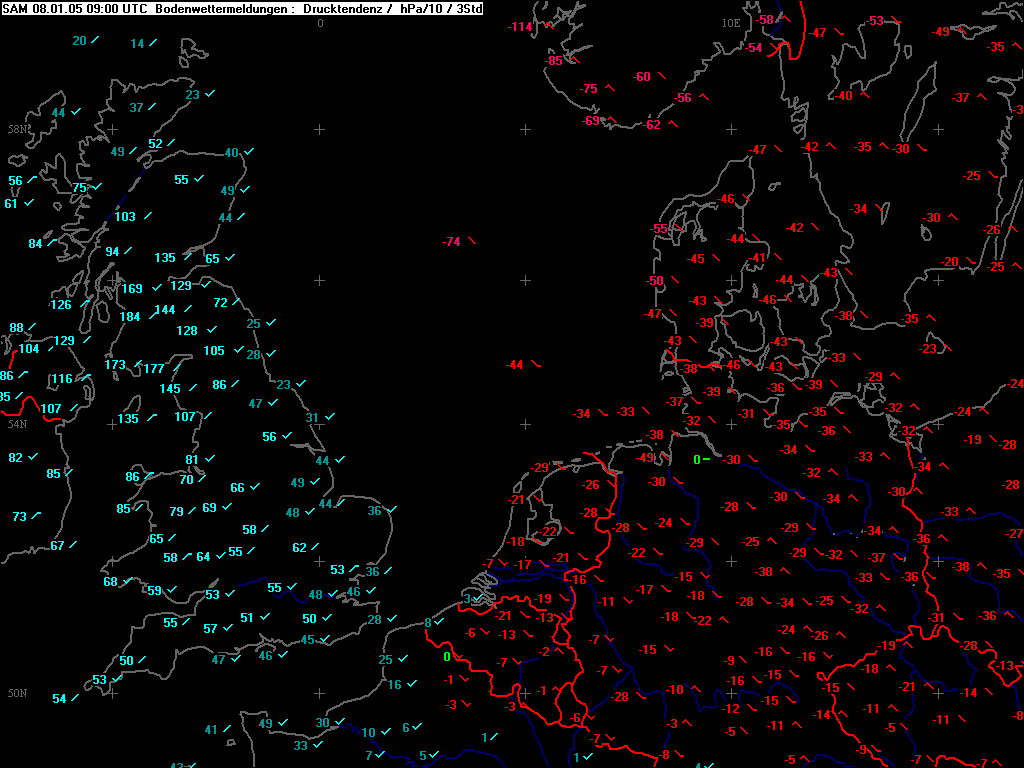
Task: Select the 58N latitude label
Action: click(18, 129)
